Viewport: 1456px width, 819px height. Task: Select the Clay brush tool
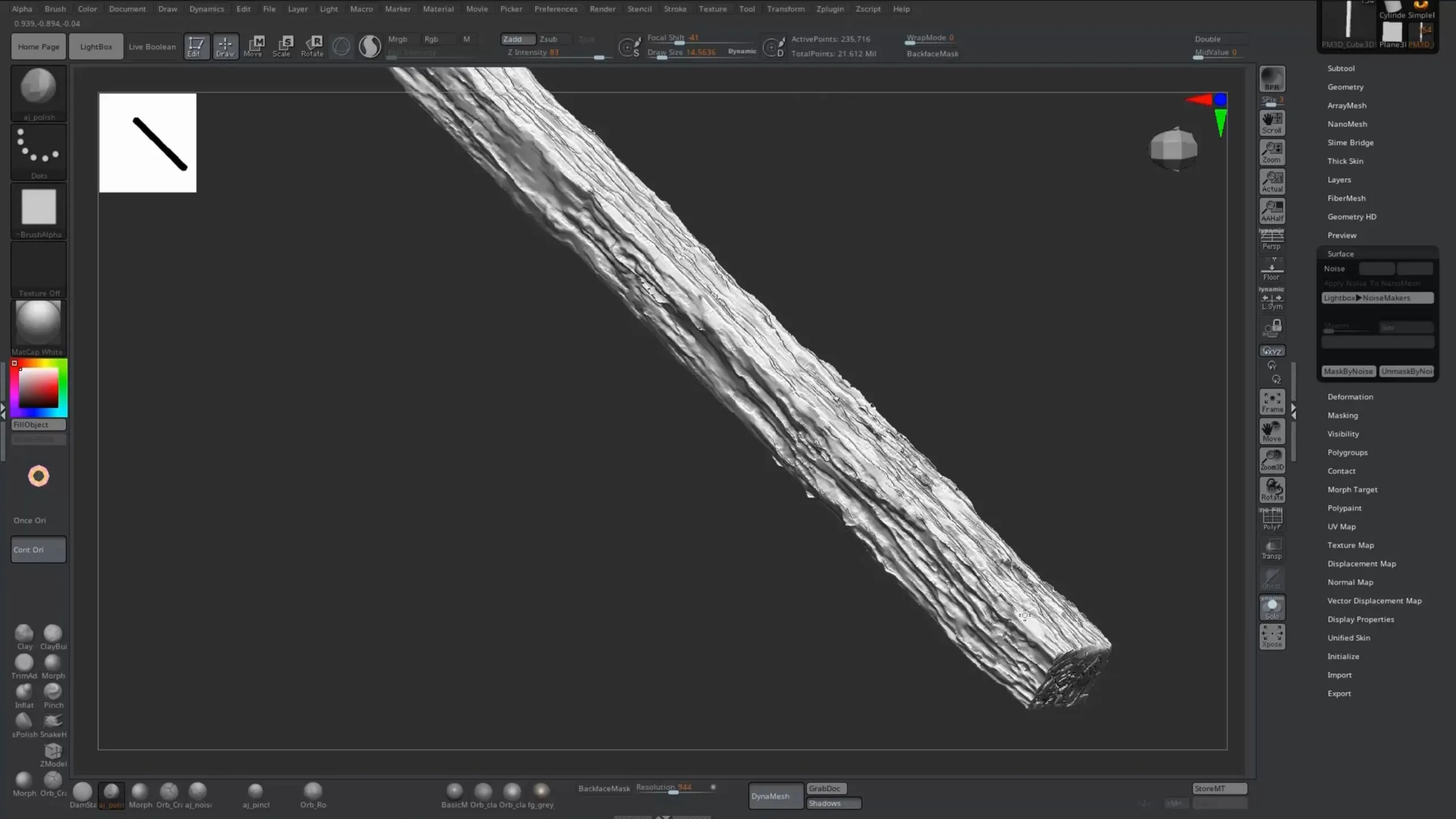(x=24, y=632)
